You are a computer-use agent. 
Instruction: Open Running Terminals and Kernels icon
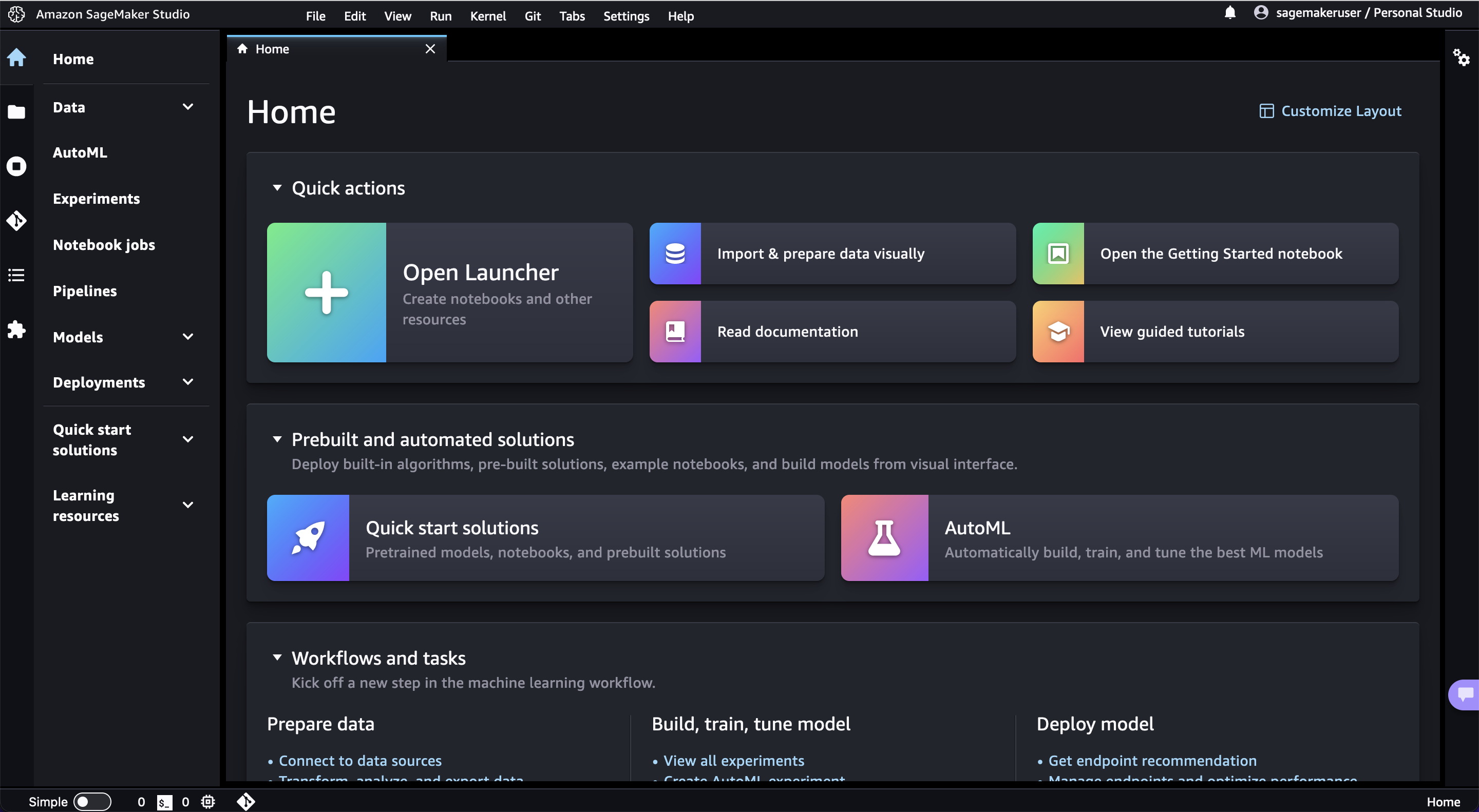click(16, 166)
